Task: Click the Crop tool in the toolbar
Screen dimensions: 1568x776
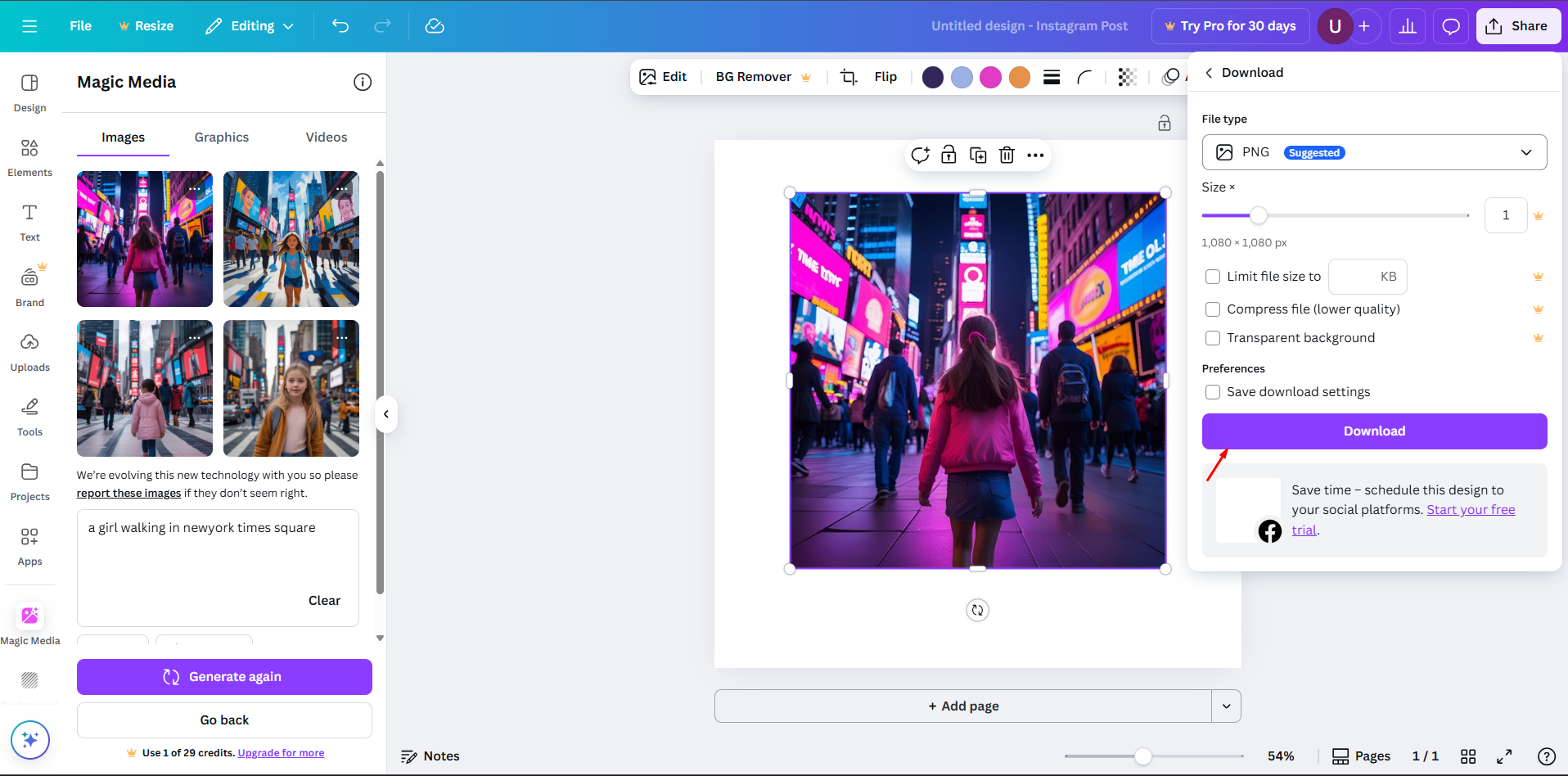Action: click(x=848, y=76)
